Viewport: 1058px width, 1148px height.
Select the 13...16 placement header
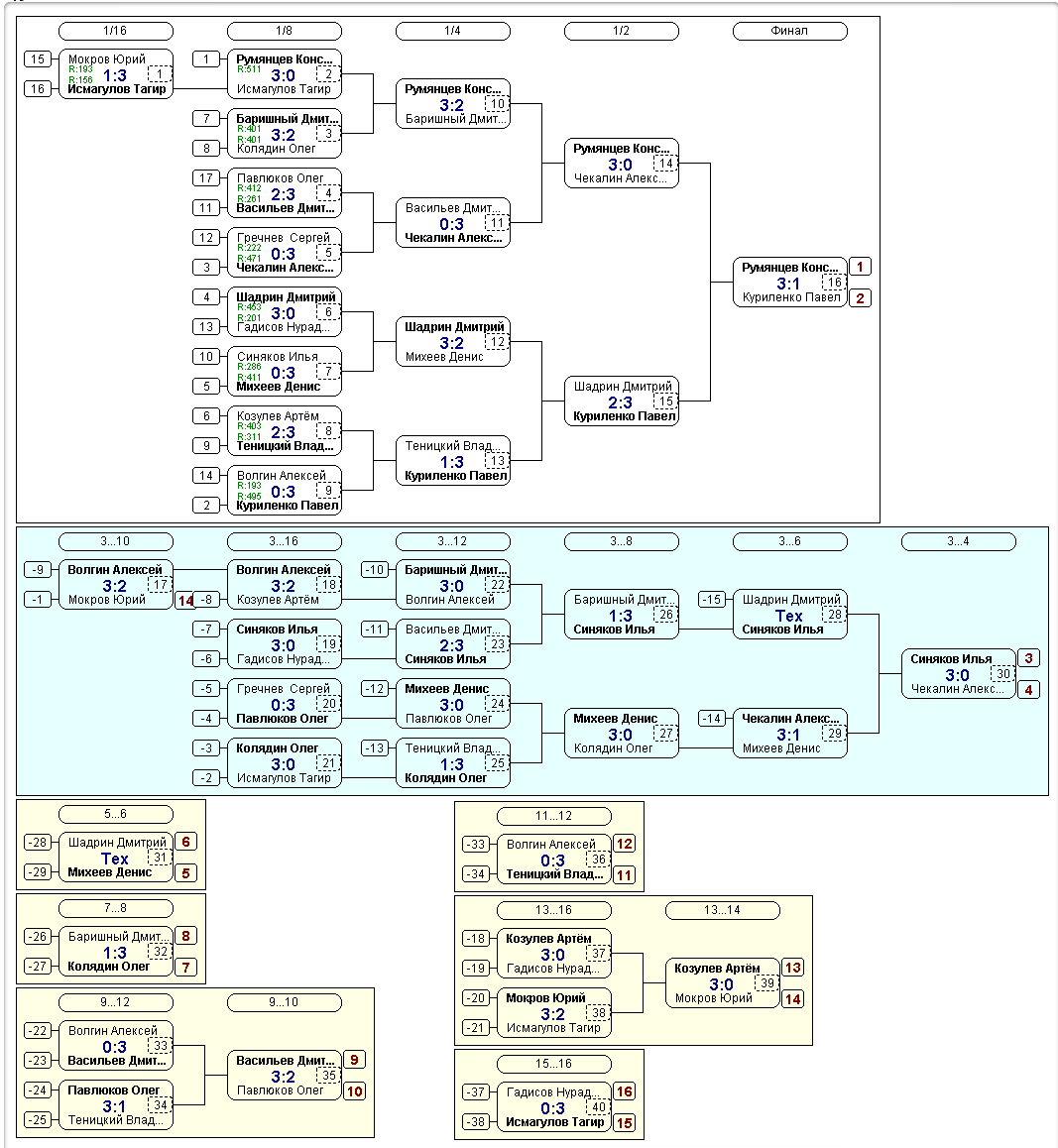pyautogui.click(x=554, y=910)
